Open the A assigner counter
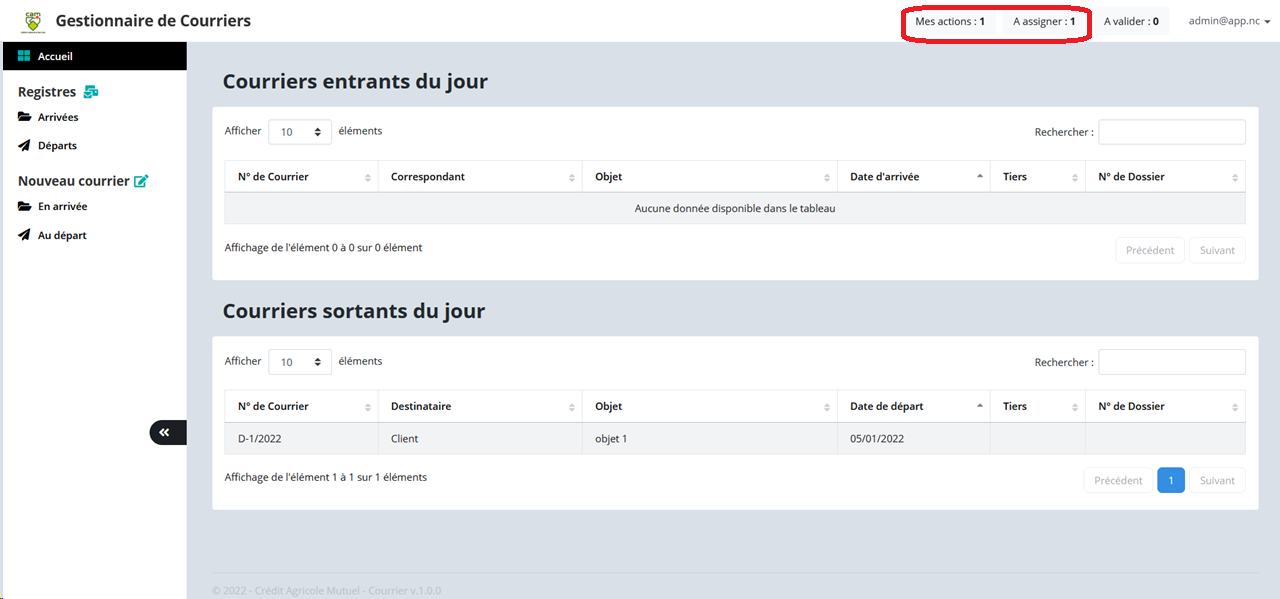This screenshot has height=599, width=1280. pos(1044,21)
